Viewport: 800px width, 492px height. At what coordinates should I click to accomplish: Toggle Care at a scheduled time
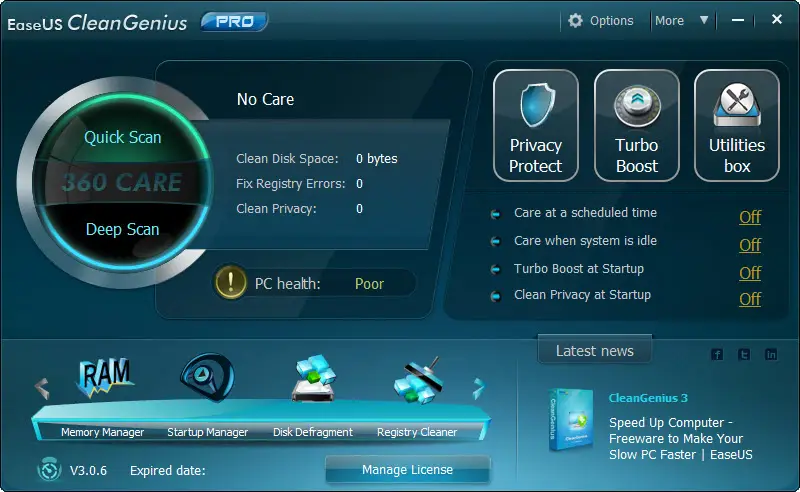click(x=750, y=217)
